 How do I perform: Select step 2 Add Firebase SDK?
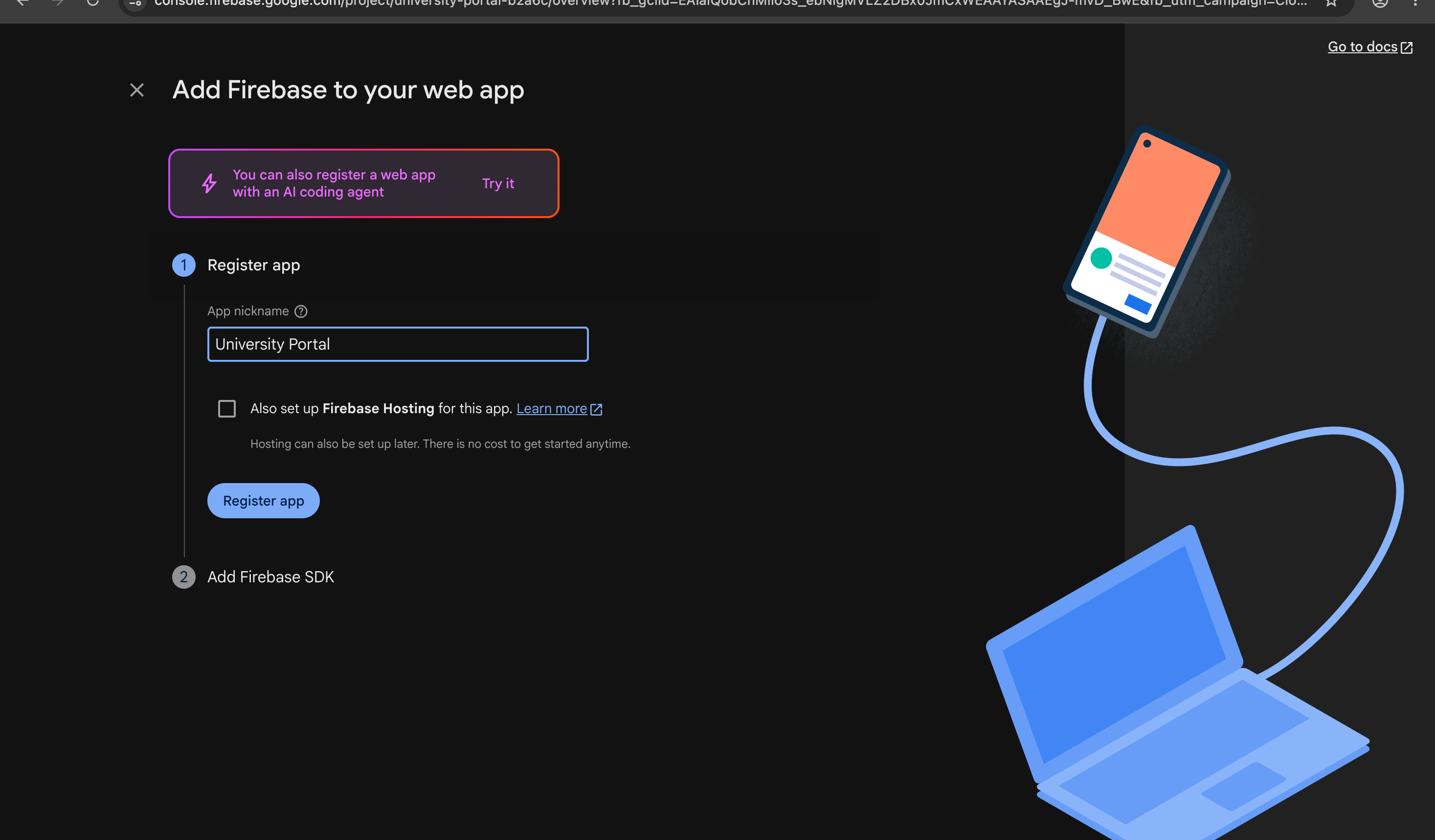point(270,577)
